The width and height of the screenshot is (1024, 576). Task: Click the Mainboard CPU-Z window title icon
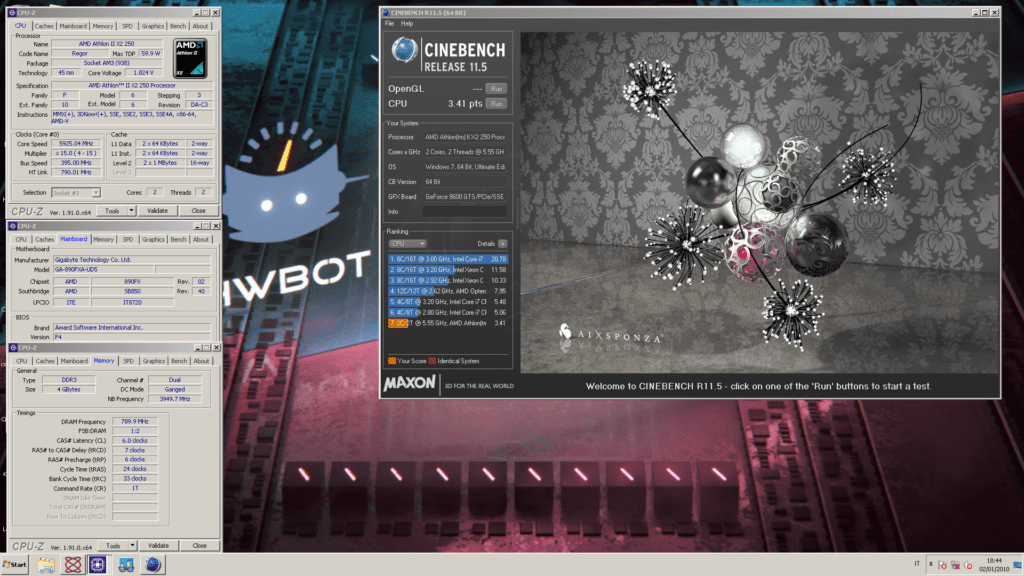(x=12, y=226)
